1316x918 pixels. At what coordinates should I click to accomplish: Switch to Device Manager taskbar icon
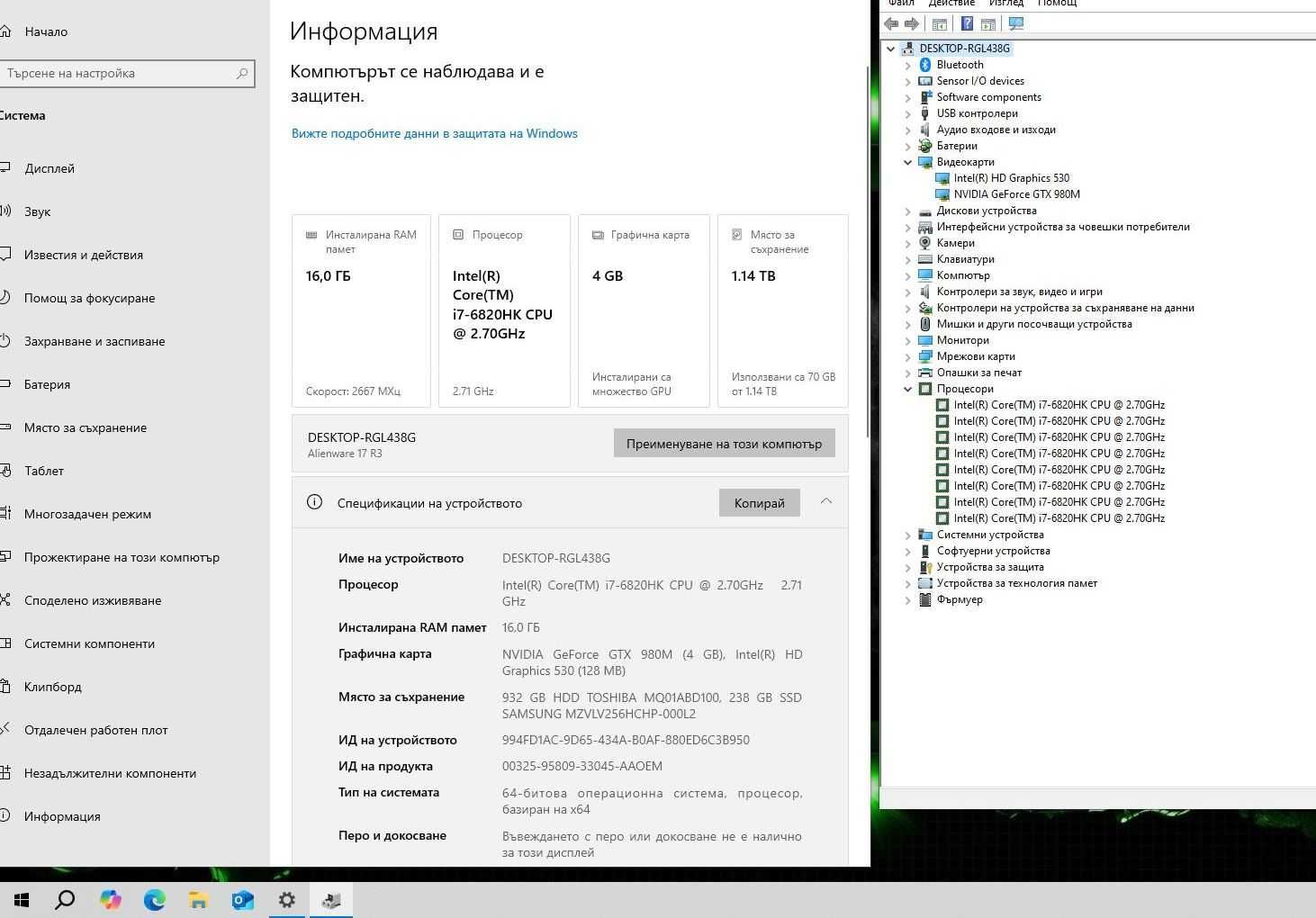click(x=331, y=899)
